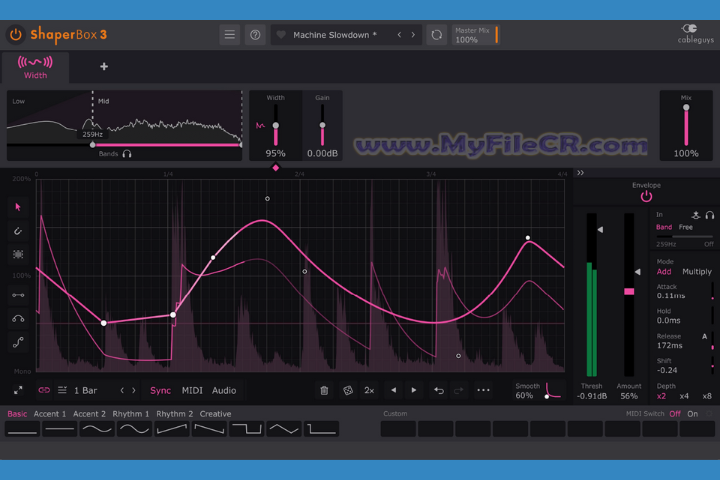The height and width of the screenshot is (480, 720).
Task: Open the grid lines settings icon
Action: coord(62,390)
